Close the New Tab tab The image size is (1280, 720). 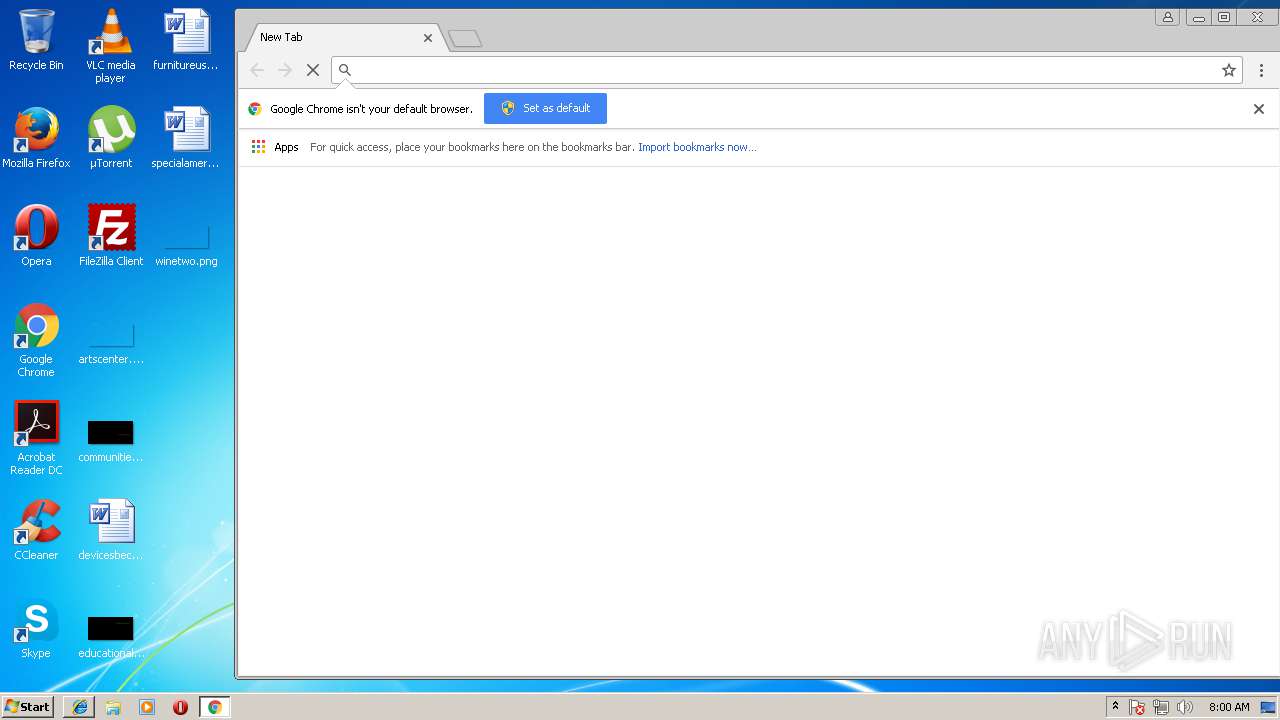click(428, 38)
